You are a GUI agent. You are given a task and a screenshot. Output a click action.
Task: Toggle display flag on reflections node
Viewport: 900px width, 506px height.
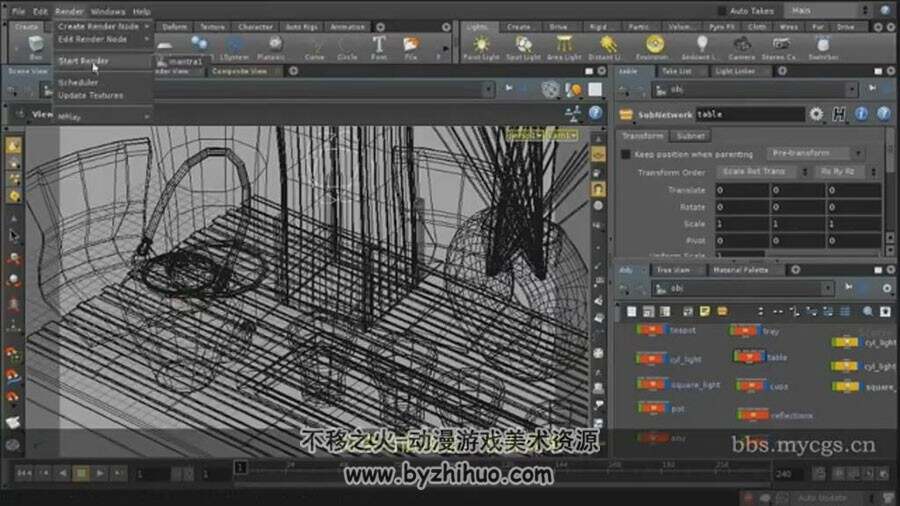pos(765,414)
